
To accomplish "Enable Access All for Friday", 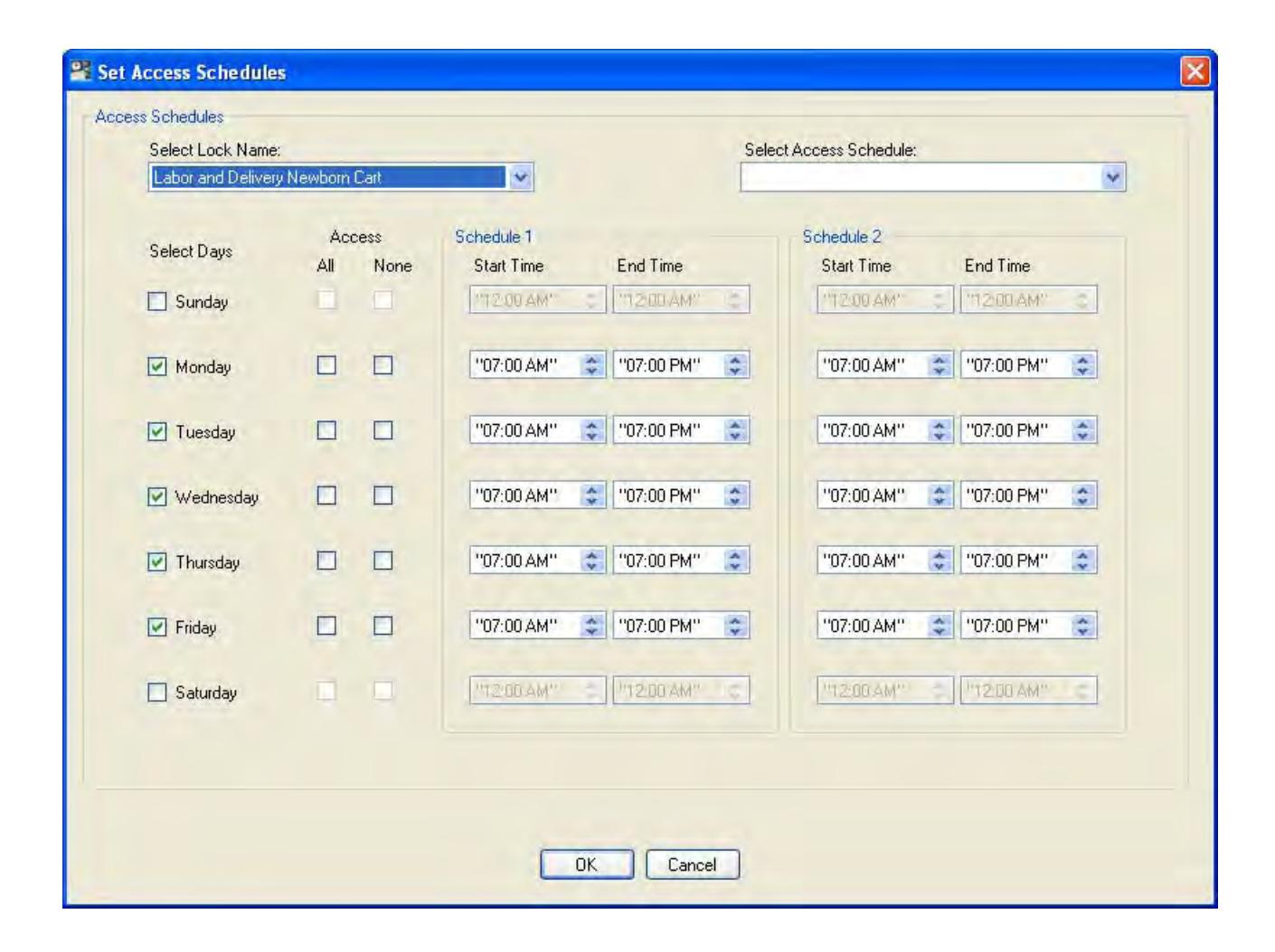I will pyautogui.click(x=326, y=626).
